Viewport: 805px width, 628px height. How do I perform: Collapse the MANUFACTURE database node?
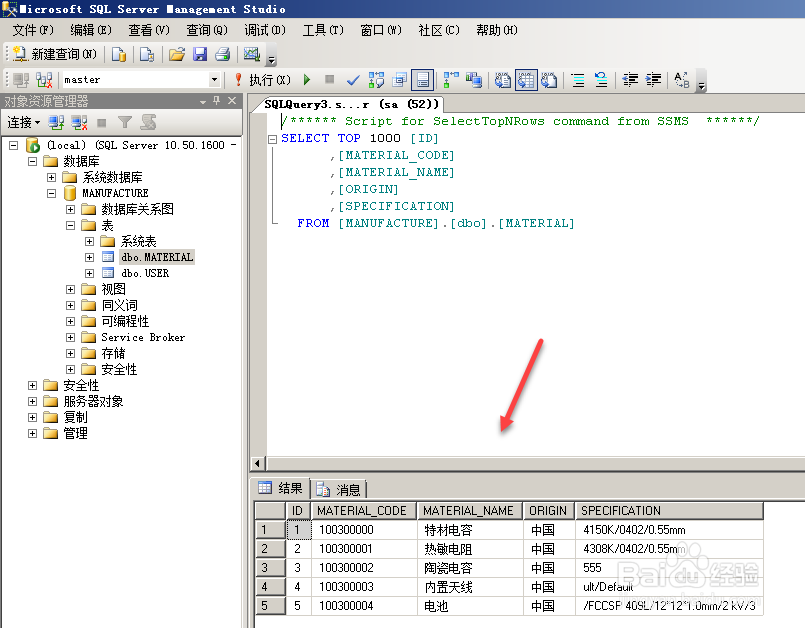click(51, 193)
